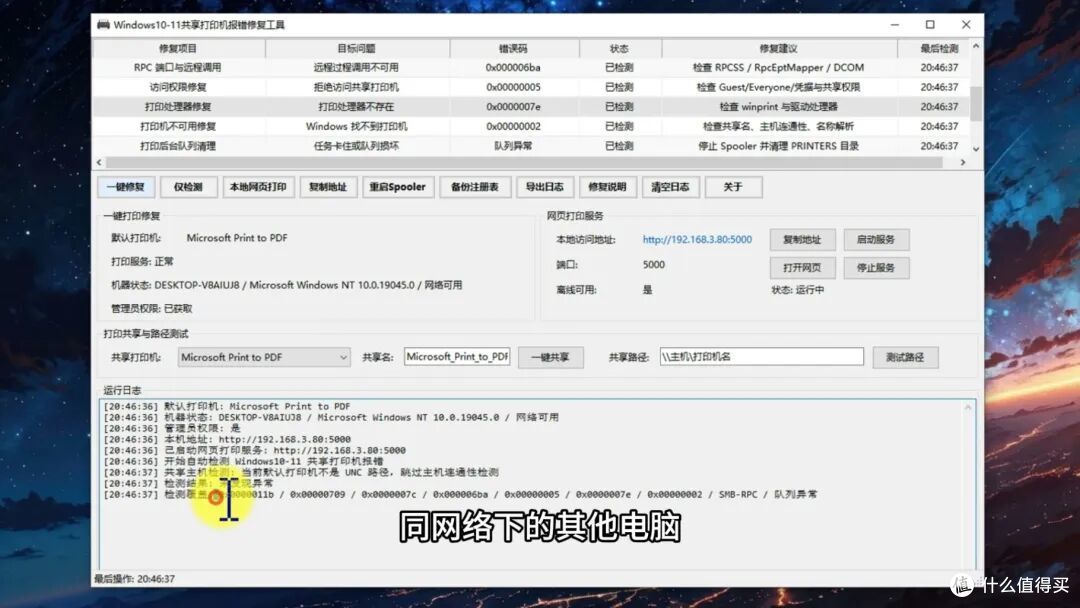Click the 清空日志 button
The image size is (1080, 608).
(670, 187)
